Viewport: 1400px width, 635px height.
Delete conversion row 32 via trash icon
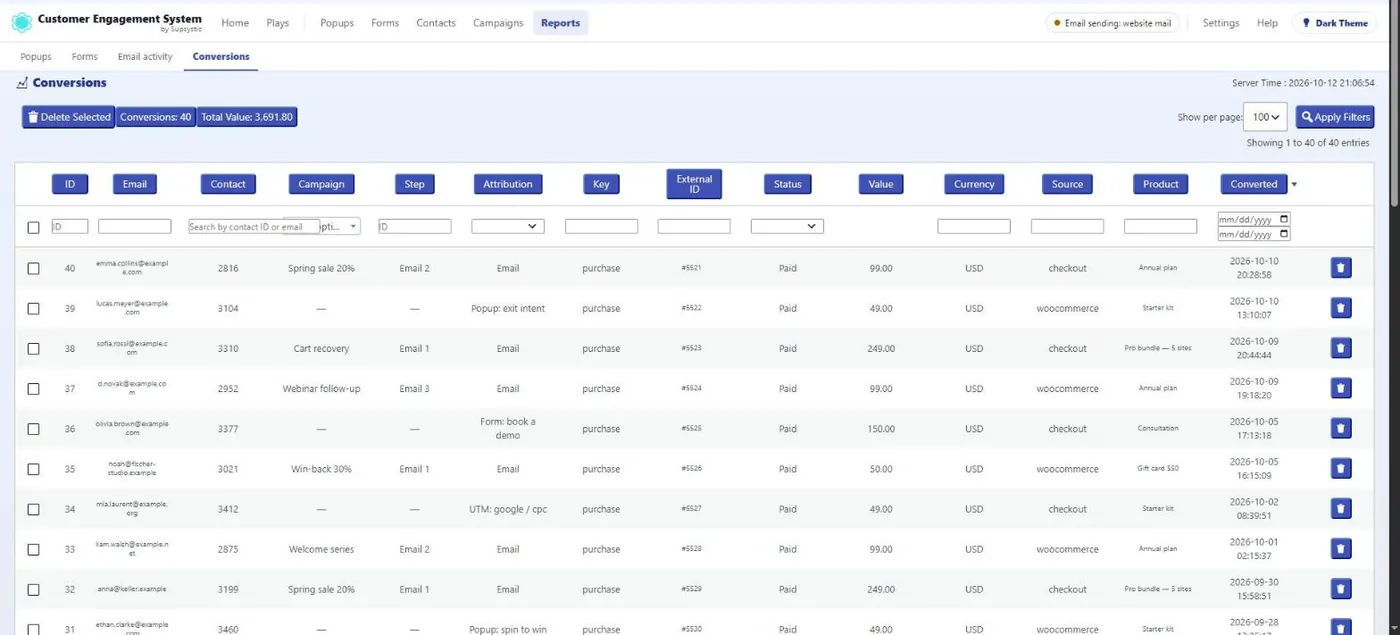1341,589
